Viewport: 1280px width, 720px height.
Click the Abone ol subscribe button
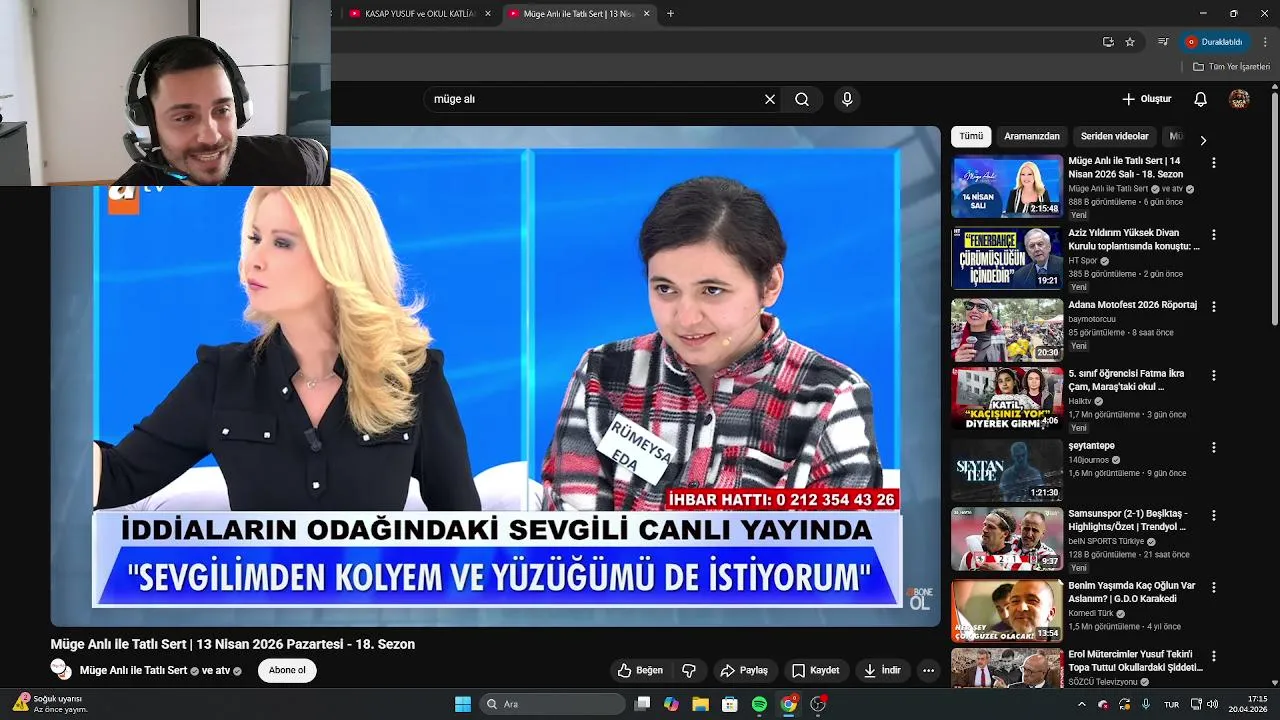[287, 670]
